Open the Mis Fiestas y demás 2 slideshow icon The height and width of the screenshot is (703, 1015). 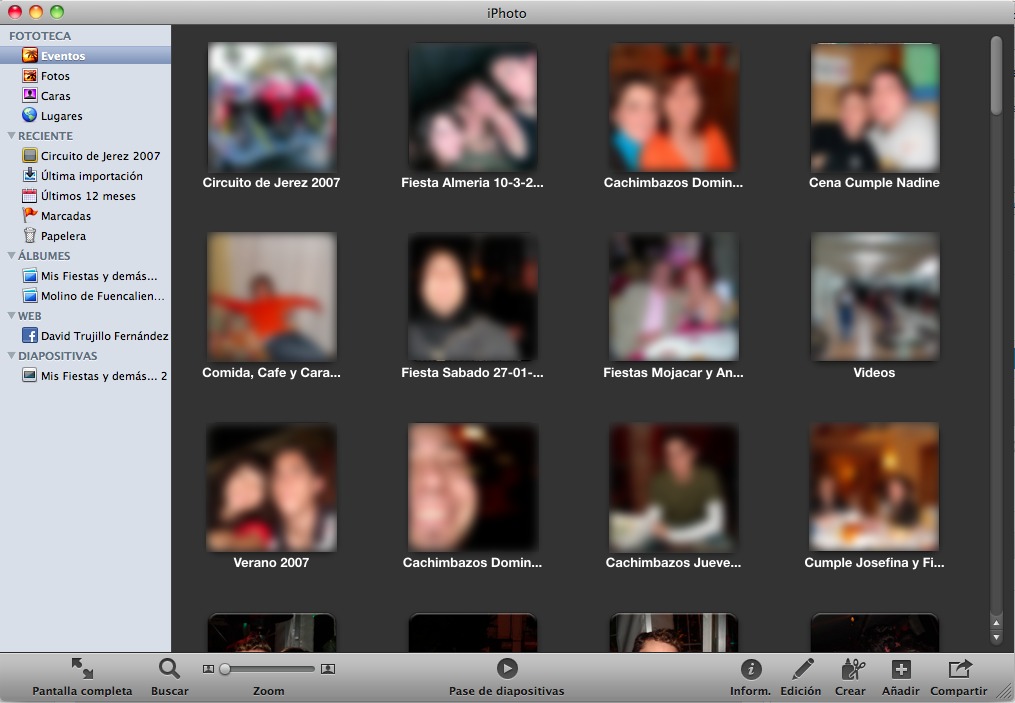coord(30,375)
